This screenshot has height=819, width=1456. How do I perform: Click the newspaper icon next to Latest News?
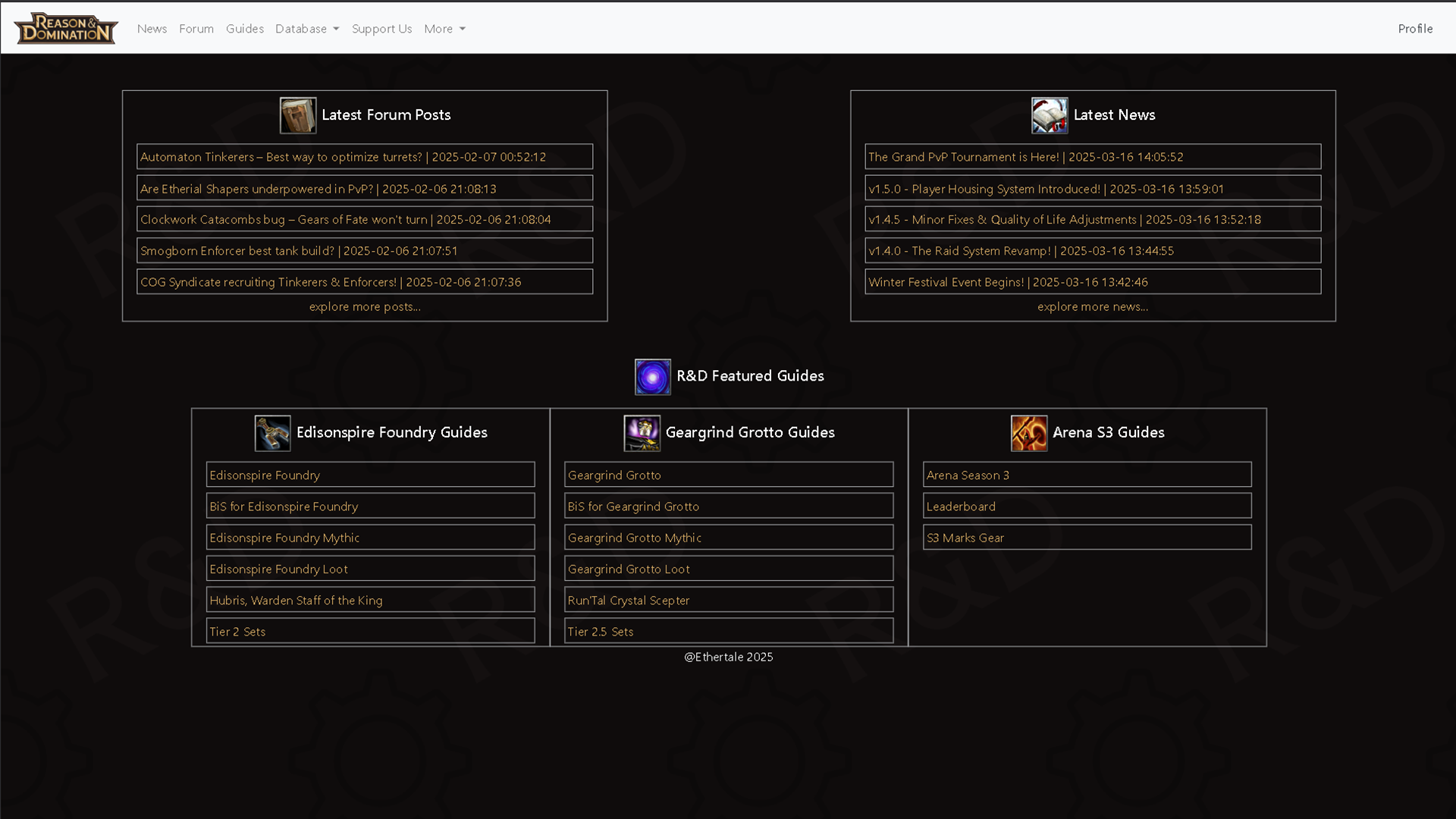(1049, 115)
